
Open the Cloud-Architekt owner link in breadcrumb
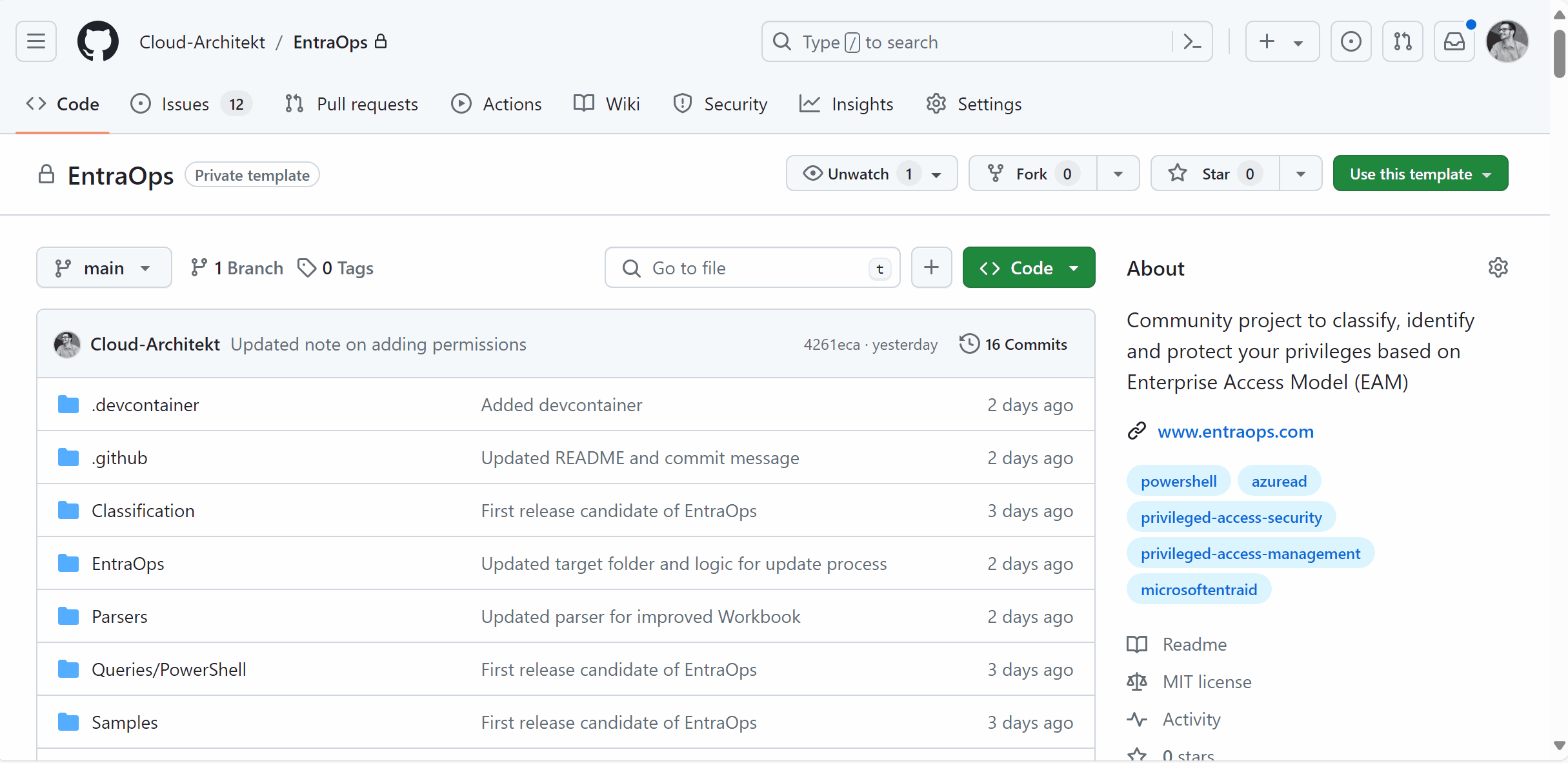202,42
